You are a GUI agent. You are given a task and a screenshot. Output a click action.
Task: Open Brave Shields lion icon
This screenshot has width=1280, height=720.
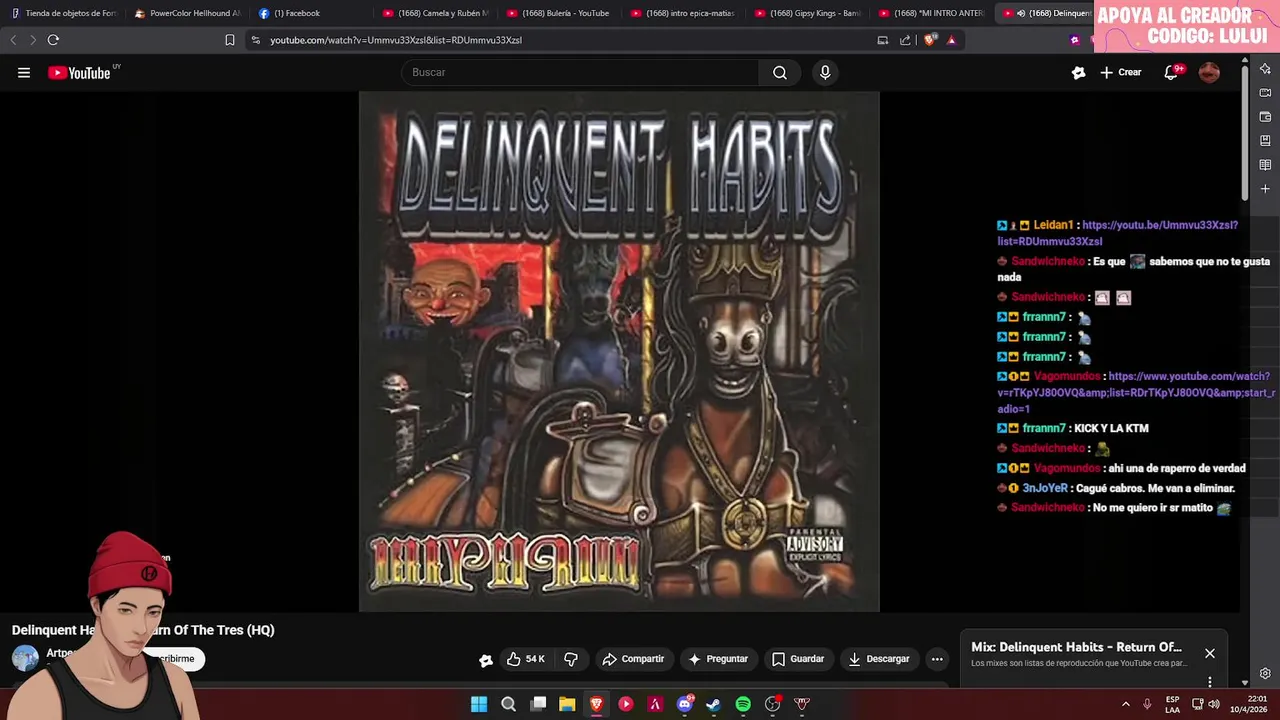click(x=930, y=40)
